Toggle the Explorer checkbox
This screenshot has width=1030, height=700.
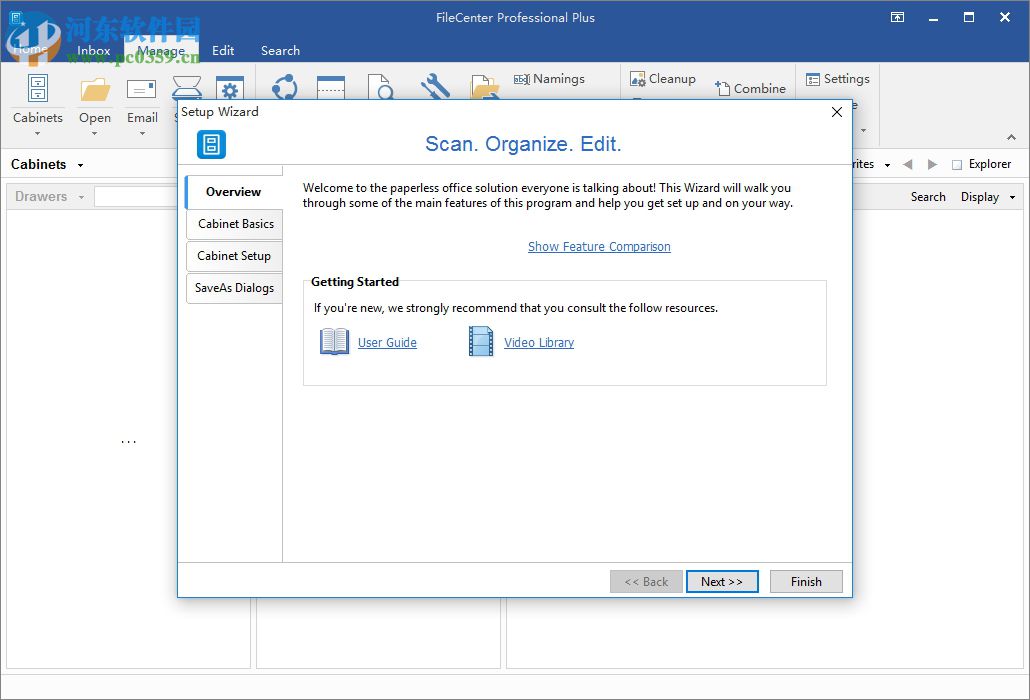(957, 165)
